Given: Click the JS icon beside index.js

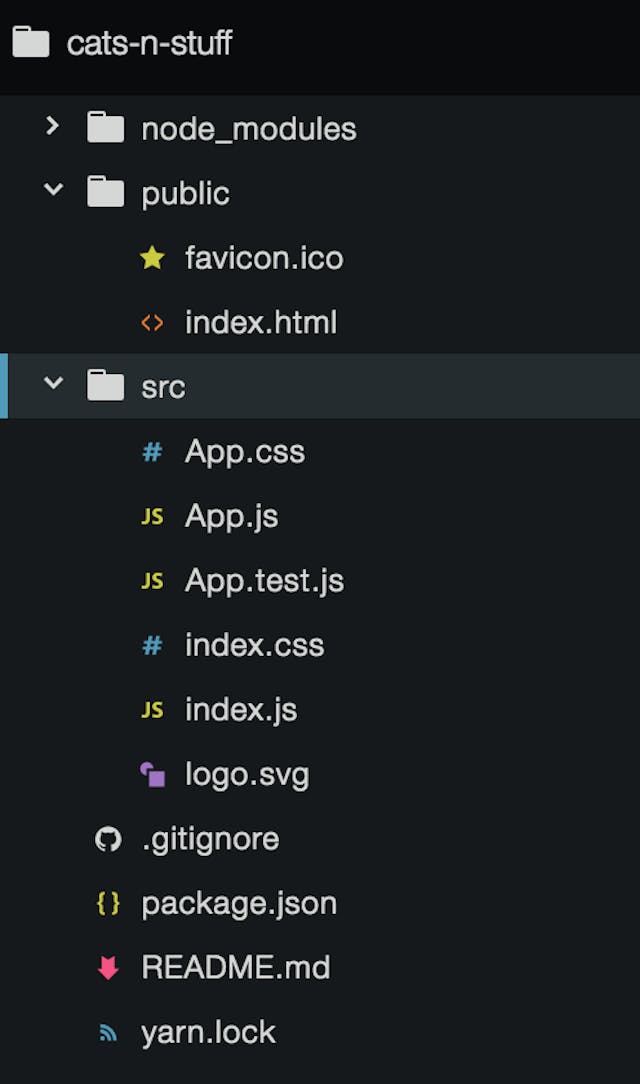Looking at the screenshot, I should click(152, 710).
